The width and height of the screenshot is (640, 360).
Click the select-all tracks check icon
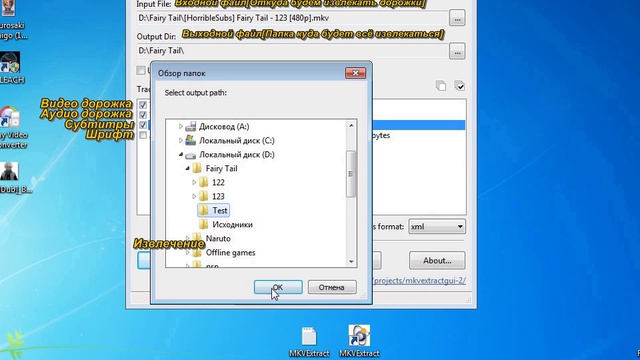(460, 86)
